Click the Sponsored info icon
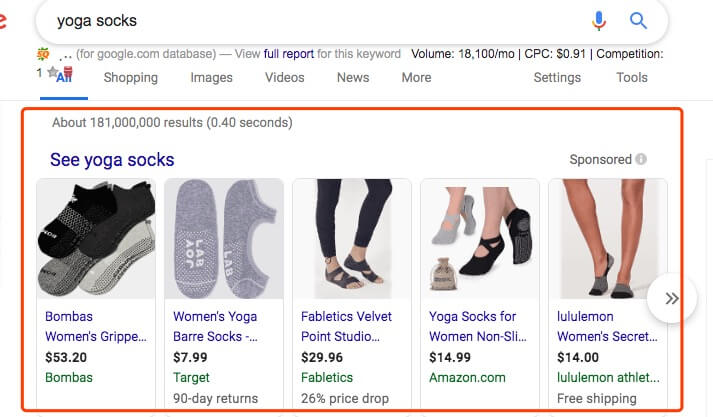Screen dimensions: 713x417 [641, 159]
